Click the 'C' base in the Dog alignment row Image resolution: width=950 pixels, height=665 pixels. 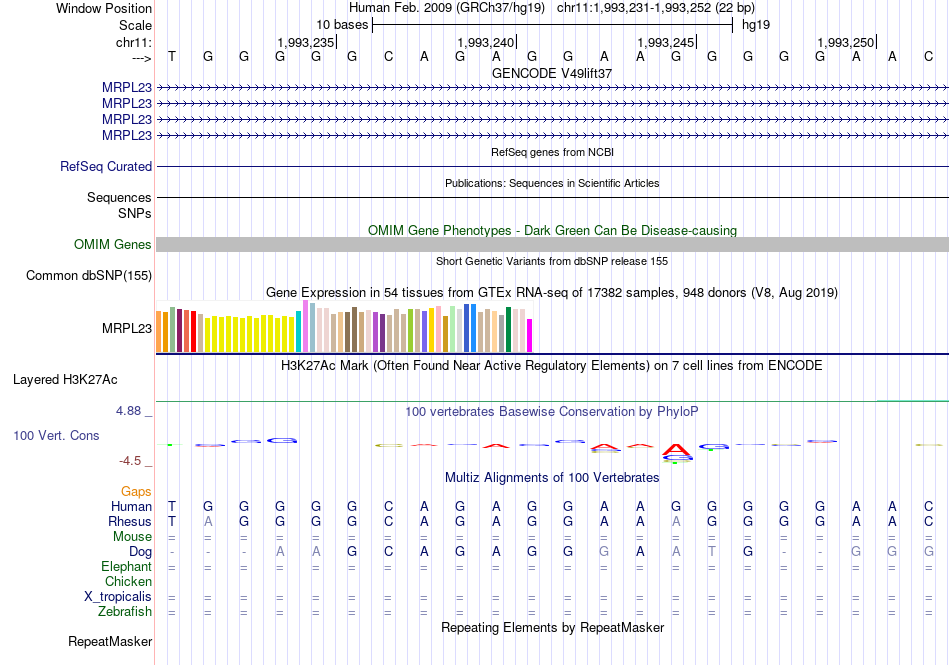388,552
